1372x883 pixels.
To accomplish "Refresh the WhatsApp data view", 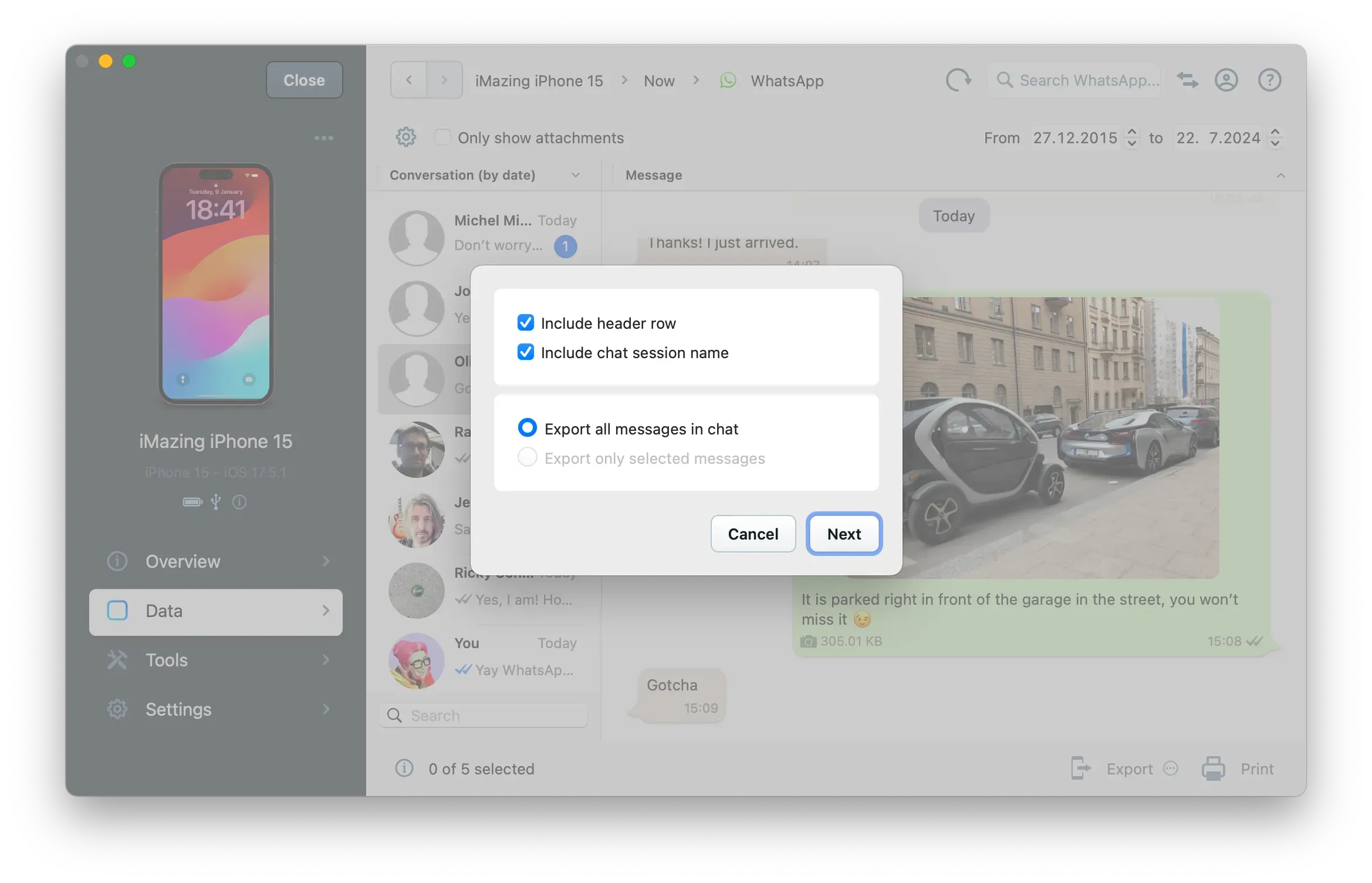I will pos(958,80).
